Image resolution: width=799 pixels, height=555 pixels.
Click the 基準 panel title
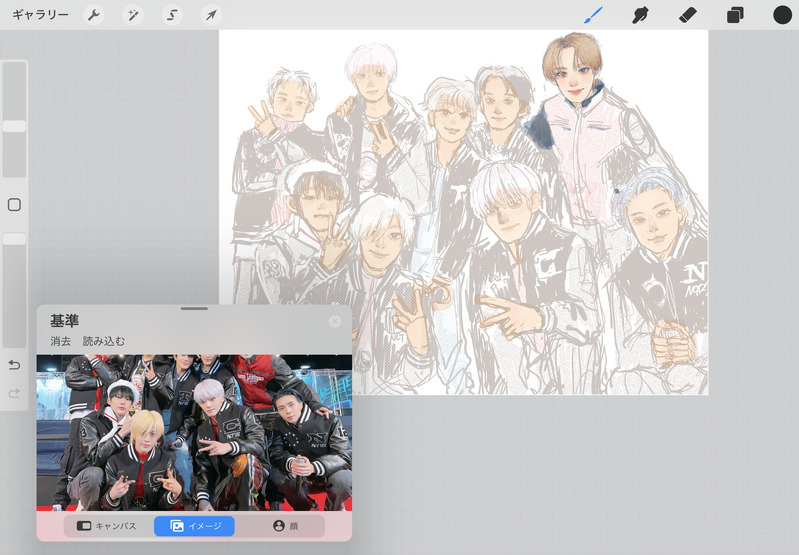click(x=64, y=321)
